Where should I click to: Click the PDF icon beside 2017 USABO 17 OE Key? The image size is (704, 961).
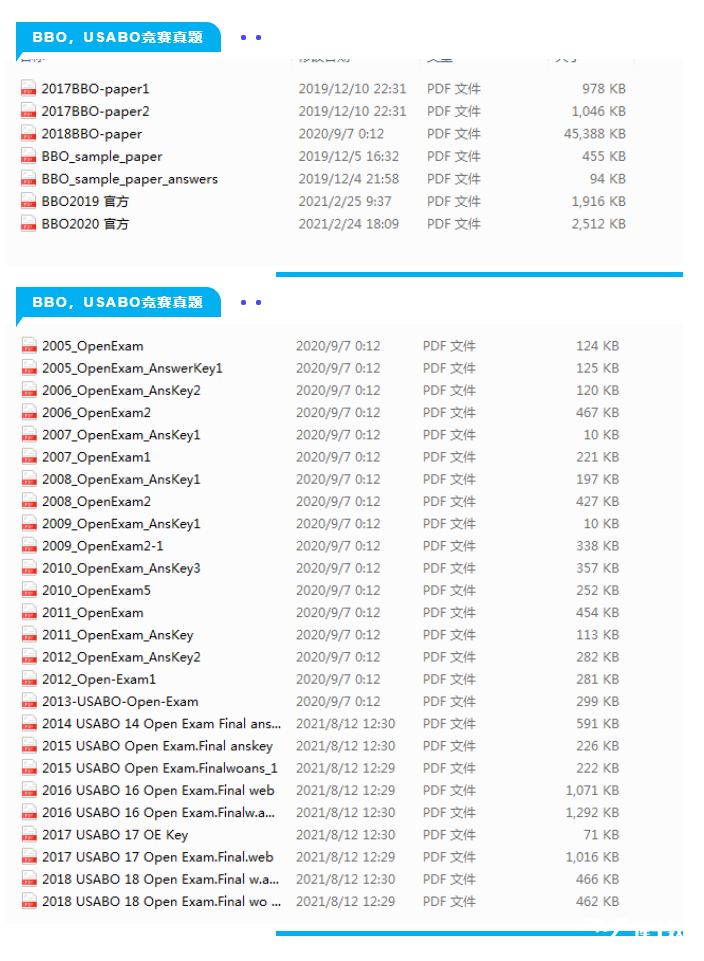pyautogui.click(x=29, y=834)
